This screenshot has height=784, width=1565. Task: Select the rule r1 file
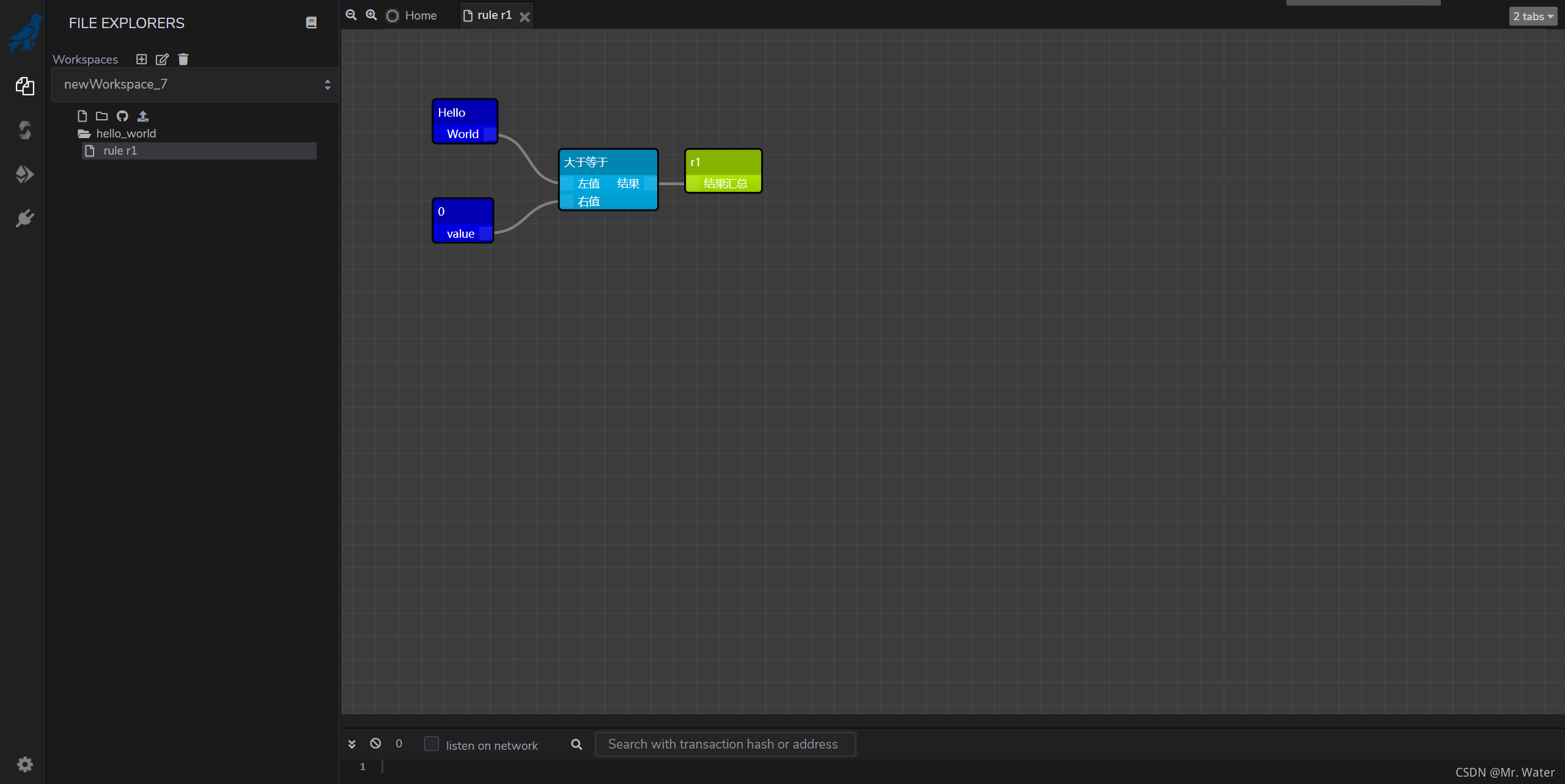(x=120, y=151)
